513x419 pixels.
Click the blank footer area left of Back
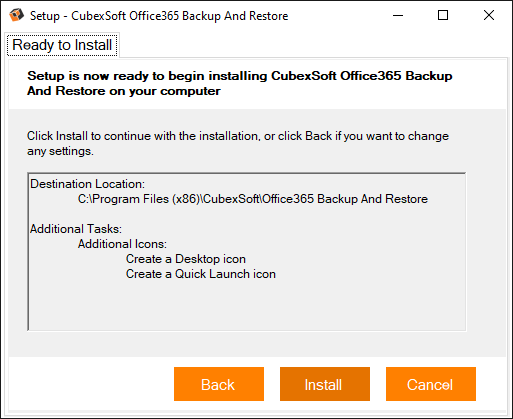click(x=91, y=384)
